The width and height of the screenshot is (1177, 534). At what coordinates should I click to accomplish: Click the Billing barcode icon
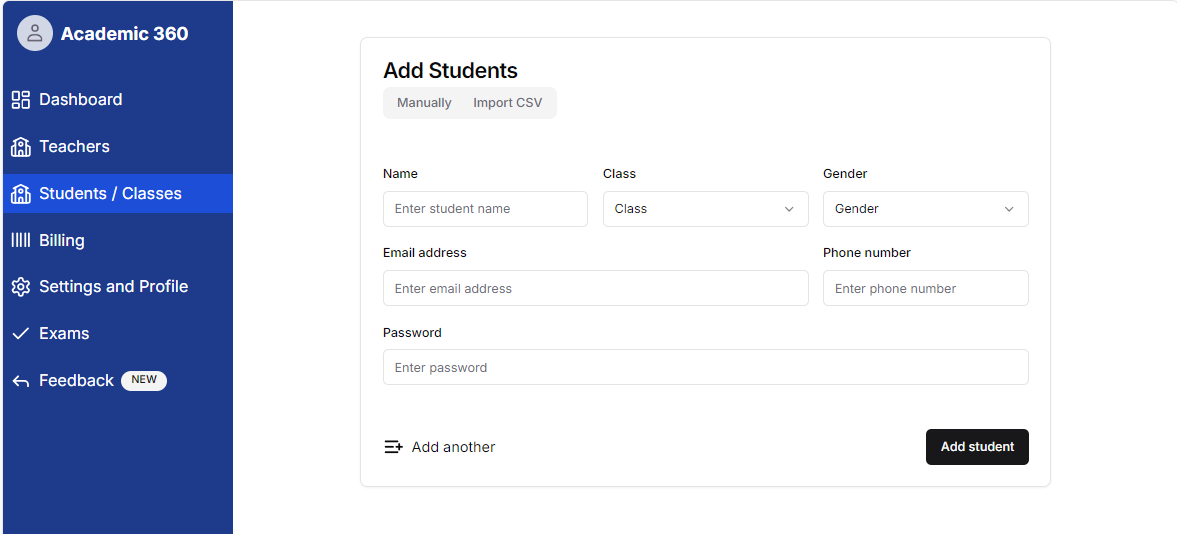20,240
